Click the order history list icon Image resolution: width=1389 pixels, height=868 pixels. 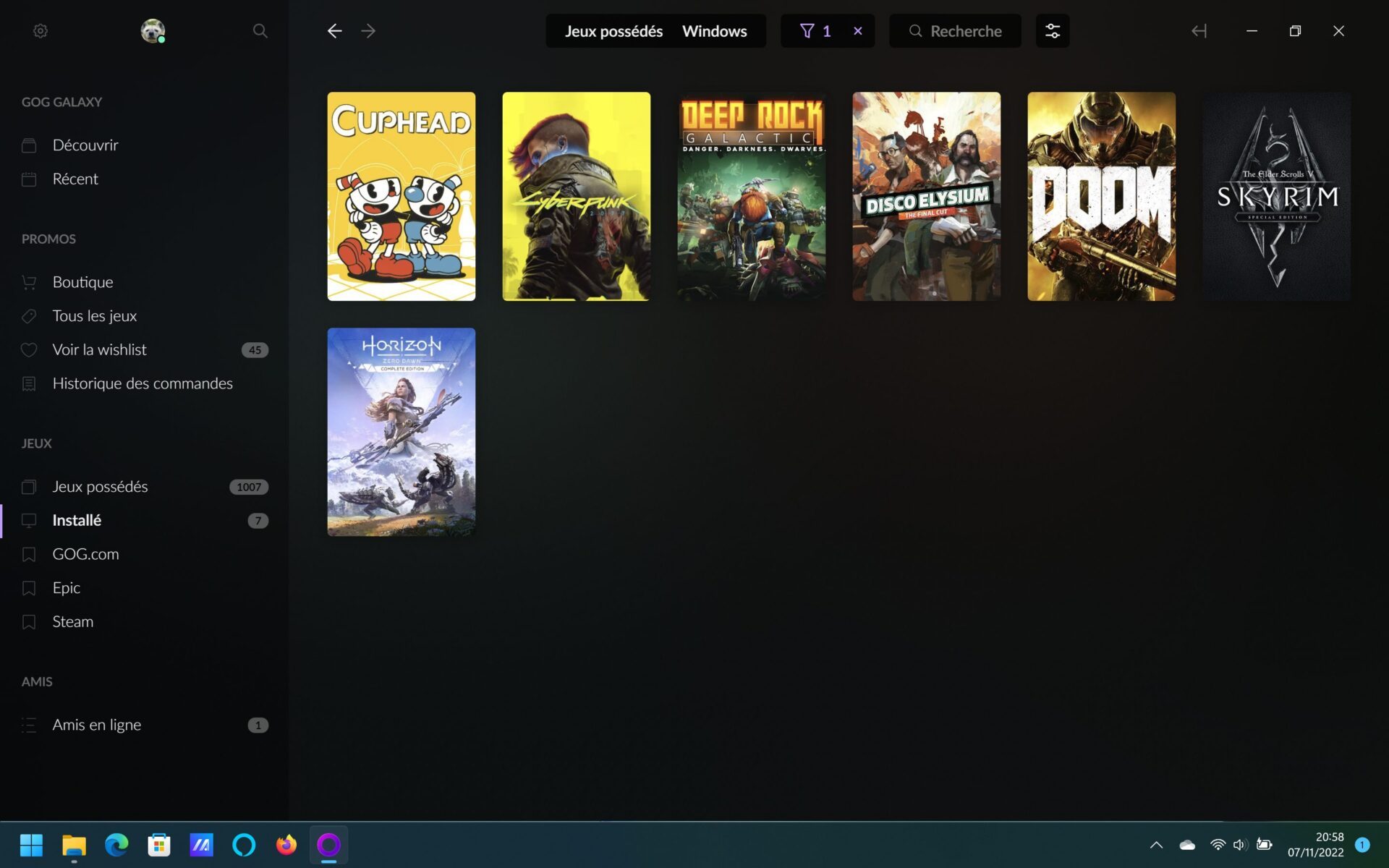(29, 383)
